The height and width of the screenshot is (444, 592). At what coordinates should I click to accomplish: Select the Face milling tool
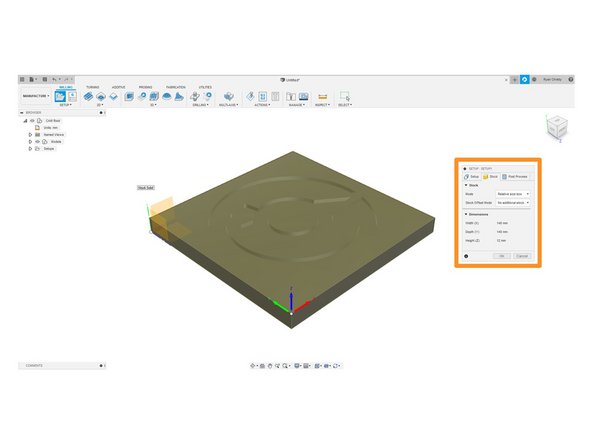click(113, 97)
